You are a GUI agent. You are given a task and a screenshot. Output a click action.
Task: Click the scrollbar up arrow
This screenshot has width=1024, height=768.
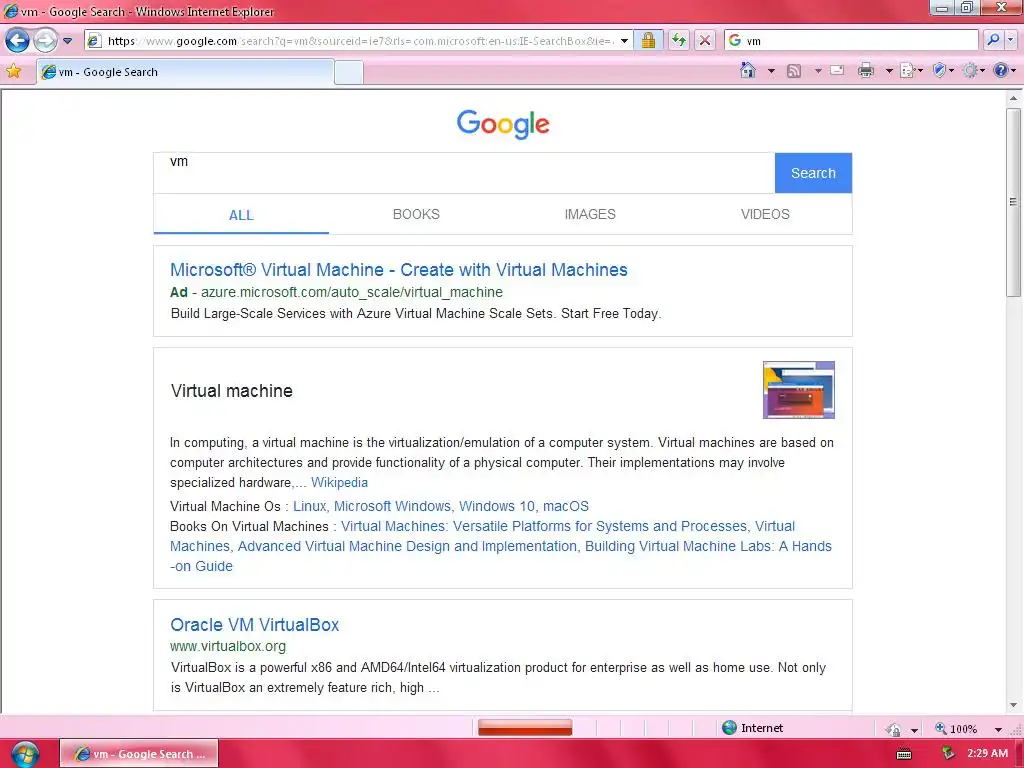point(1013,98)
